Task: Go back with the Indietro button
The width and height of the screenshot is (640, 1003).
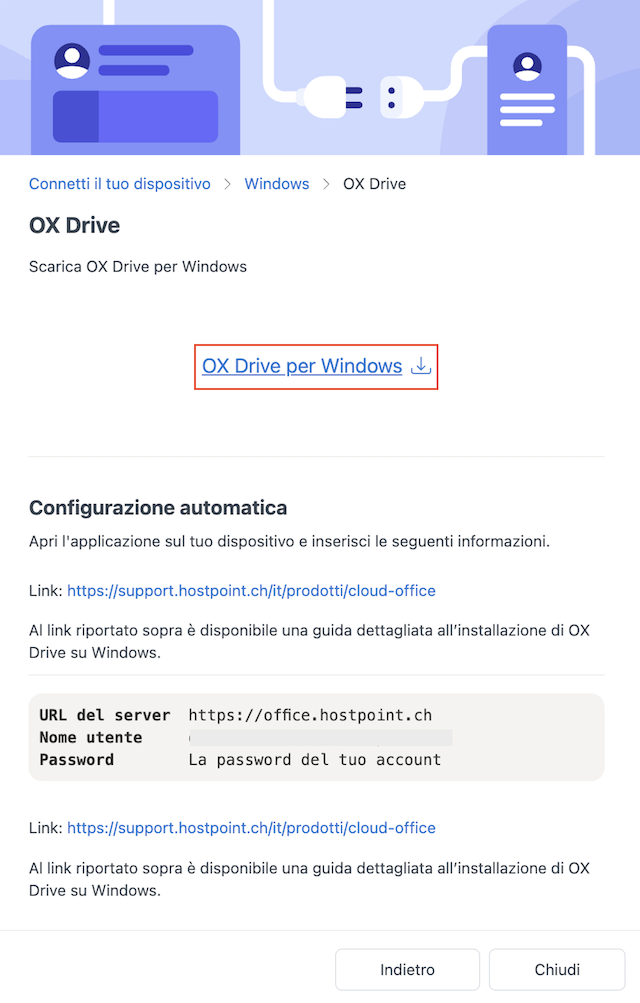Action: 407,970
